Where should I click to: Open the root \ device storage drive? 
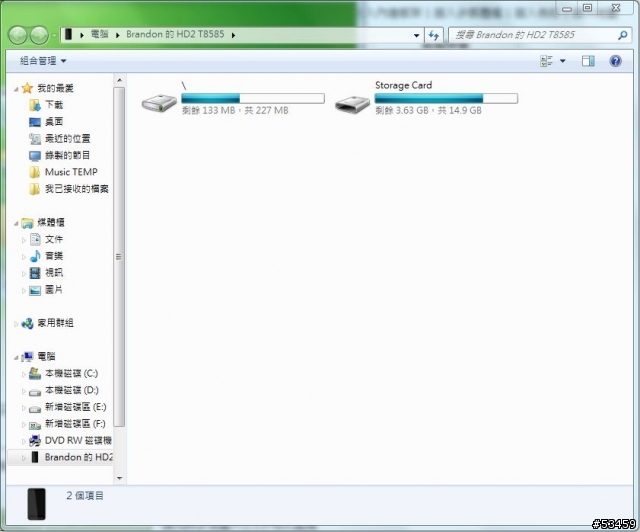(159, 102)
